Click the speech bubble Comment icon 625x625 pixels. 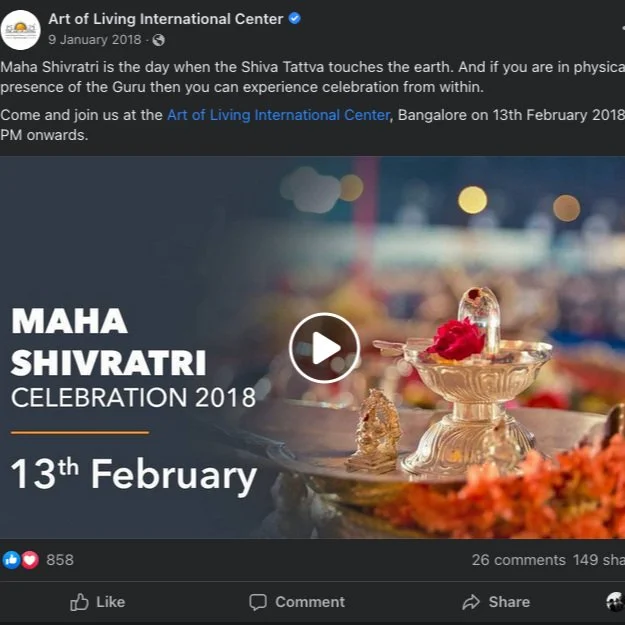(258, 602)
